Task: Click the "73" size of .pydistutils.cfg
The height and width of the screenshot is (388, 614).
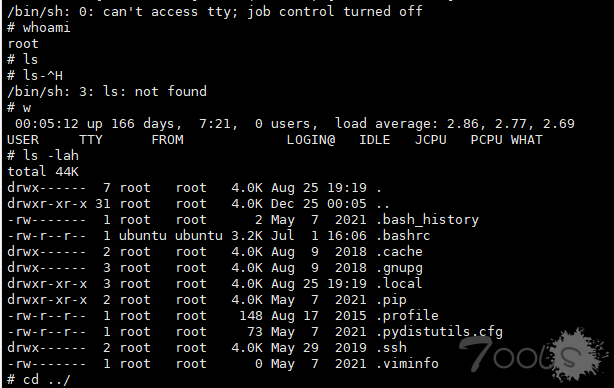Action: click(x=255, y=332)
